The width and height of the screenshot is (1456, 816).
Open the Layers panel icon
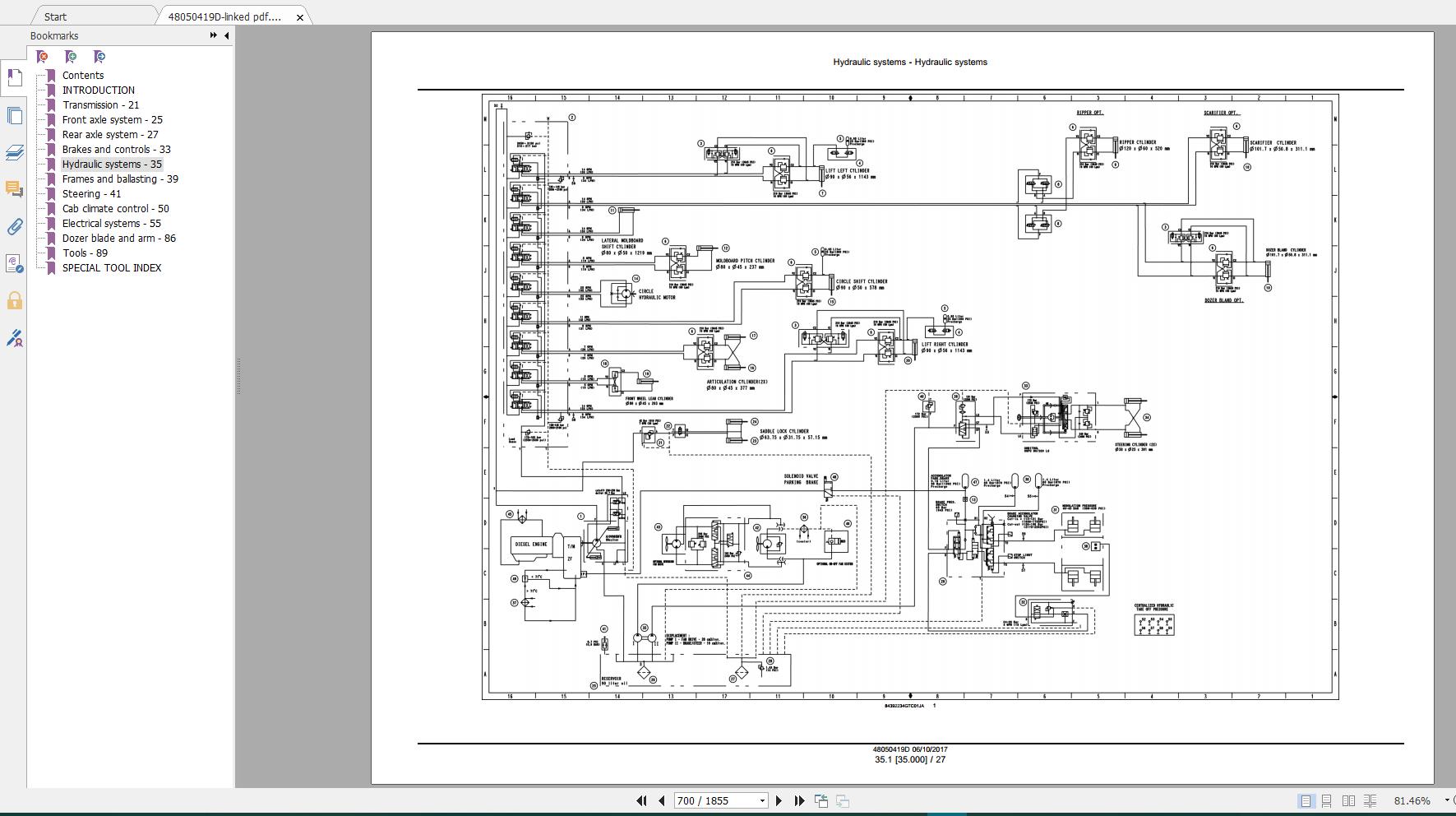click(14, 152)
